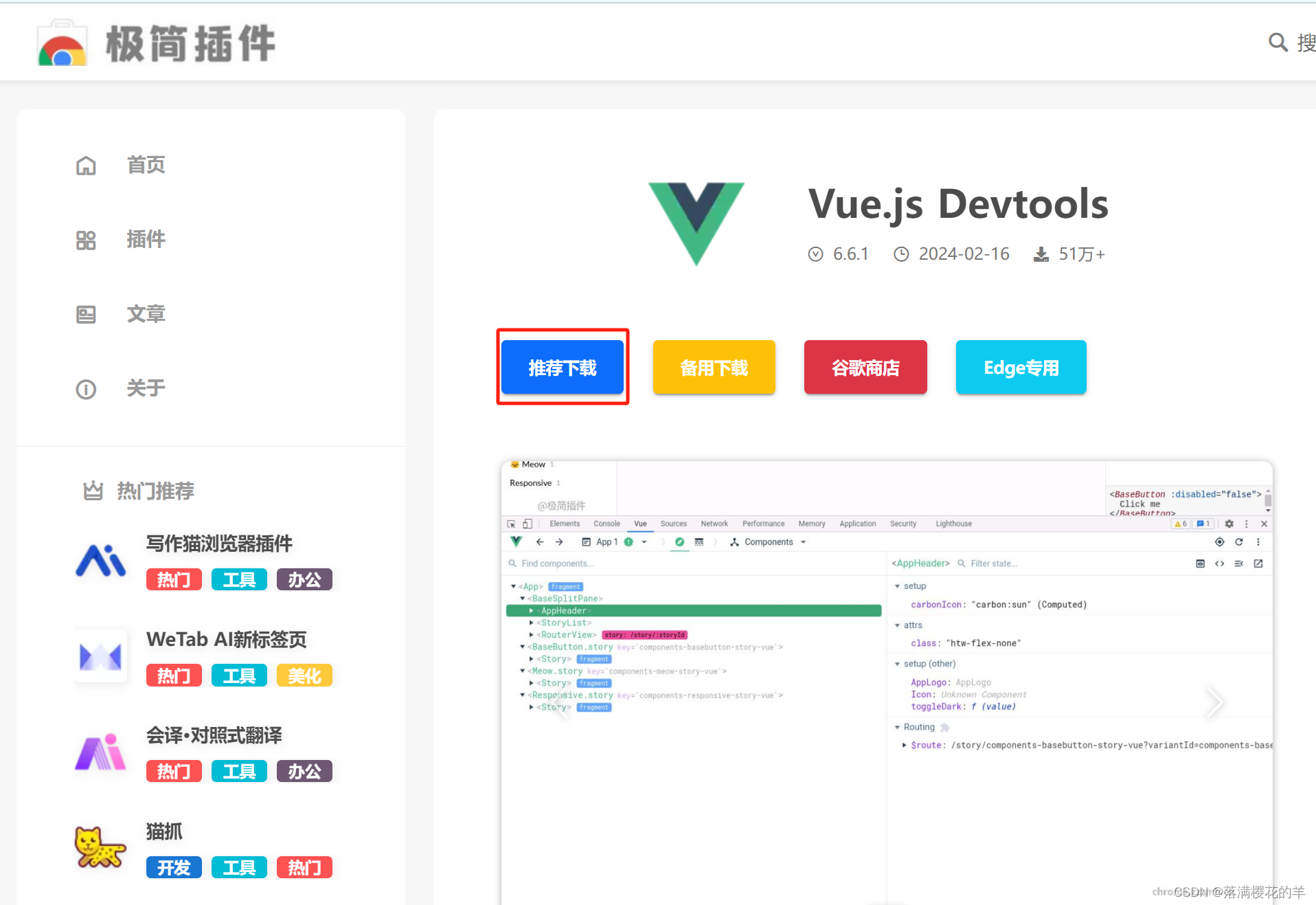
Task: Click the Vue panel forward arrow
Action: tap(559, 542)
